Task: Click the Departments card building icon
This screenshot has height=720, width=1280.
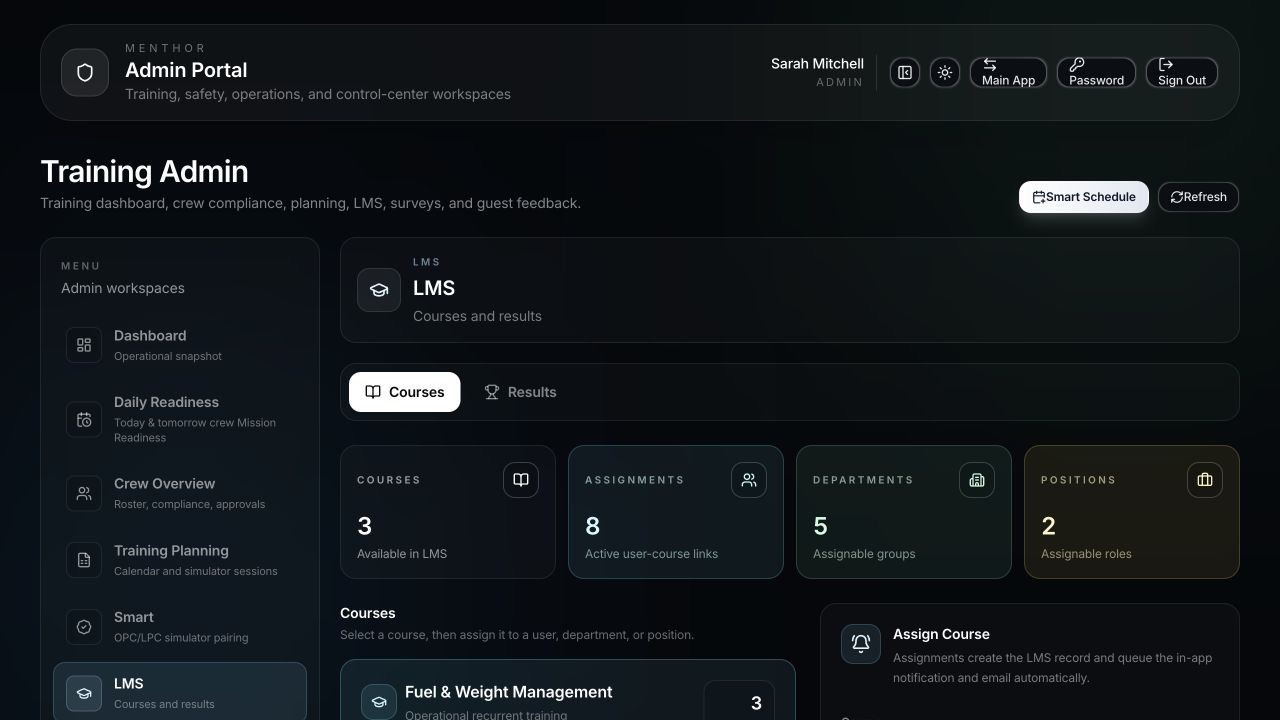Action: point(977,480)
